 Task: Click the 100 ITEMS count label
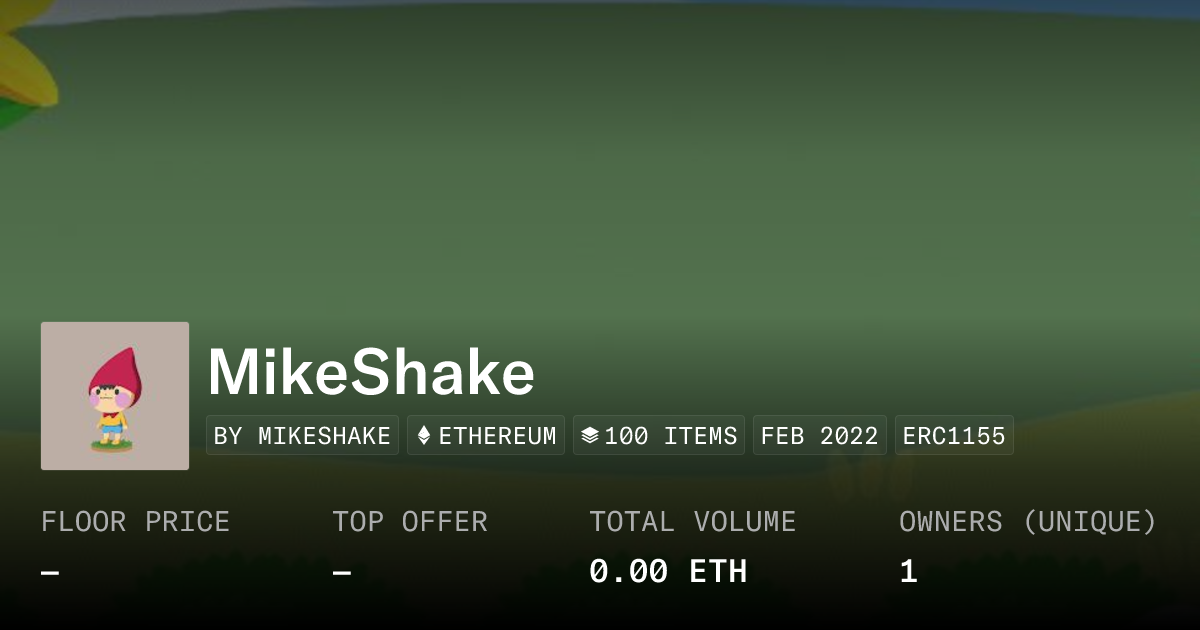tap(670, 436)
